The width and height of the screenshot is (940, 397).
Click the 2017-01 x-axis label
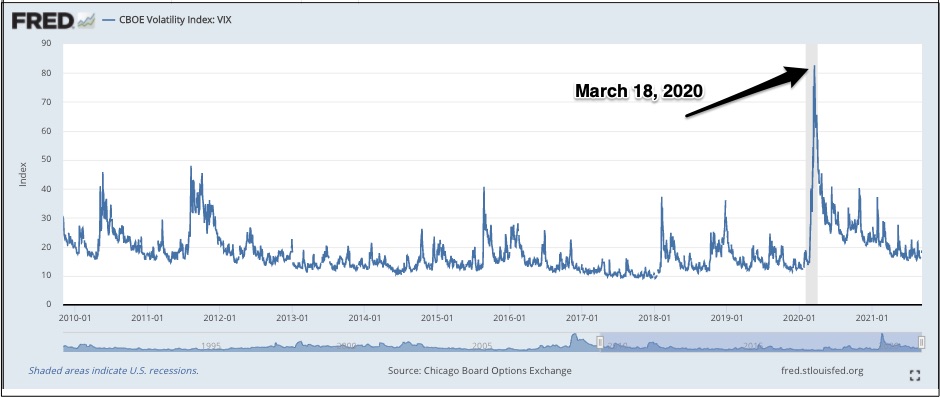[x=582, y=317]
